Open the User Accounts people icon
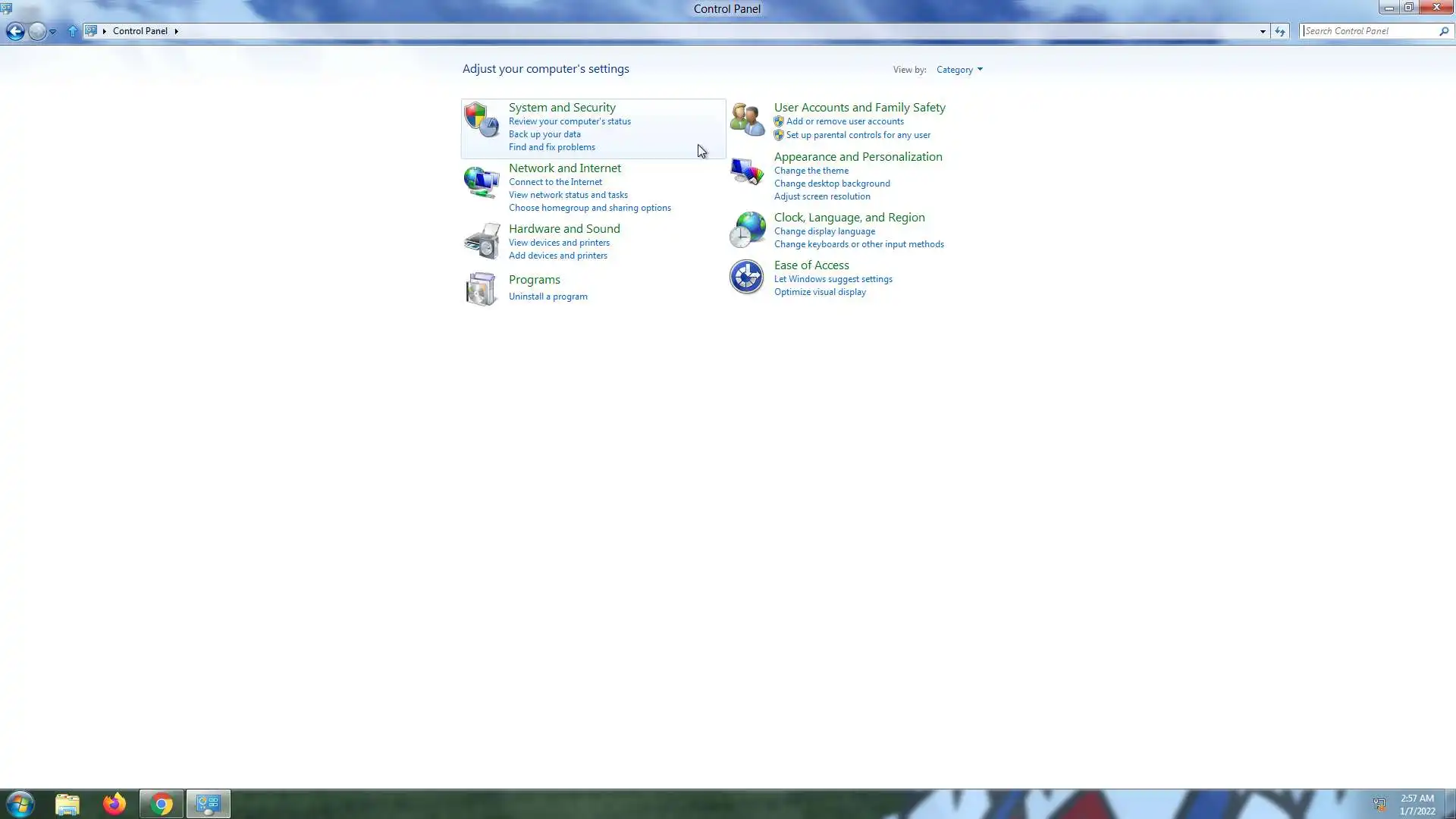The width and height of the screenshot is (1456, 819). click(747, 120)
